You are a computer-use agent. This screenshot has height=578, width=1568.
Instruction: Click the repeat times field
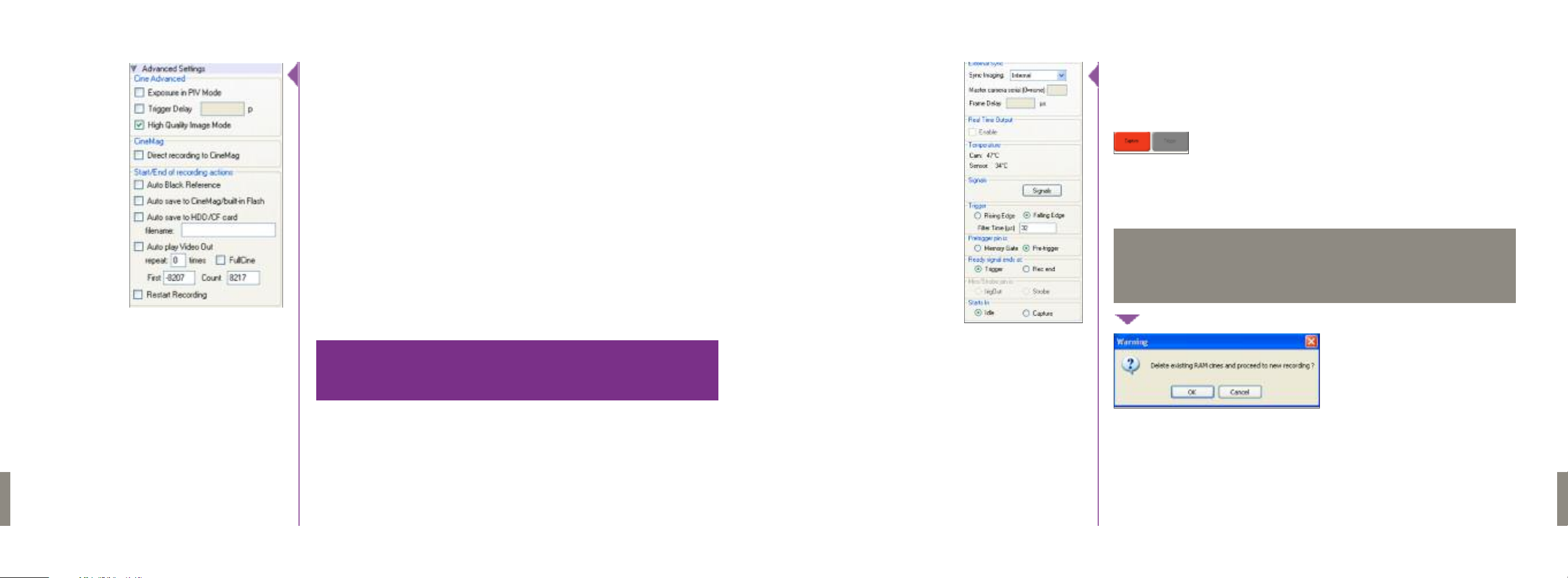[178, 261]
